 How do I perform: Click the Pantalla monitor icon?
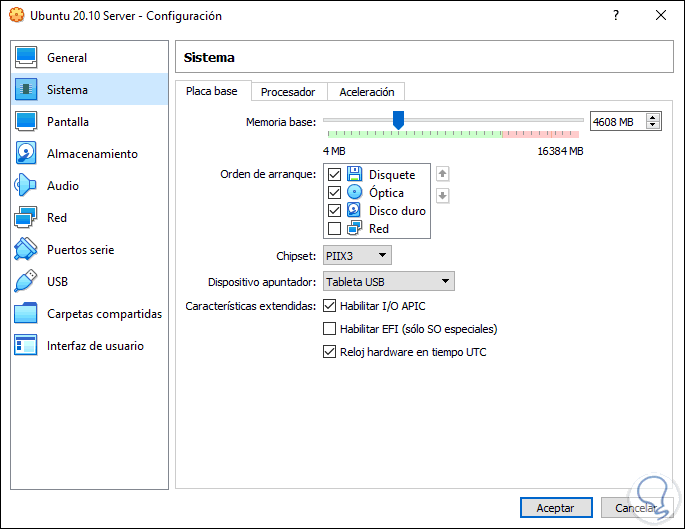26,122
